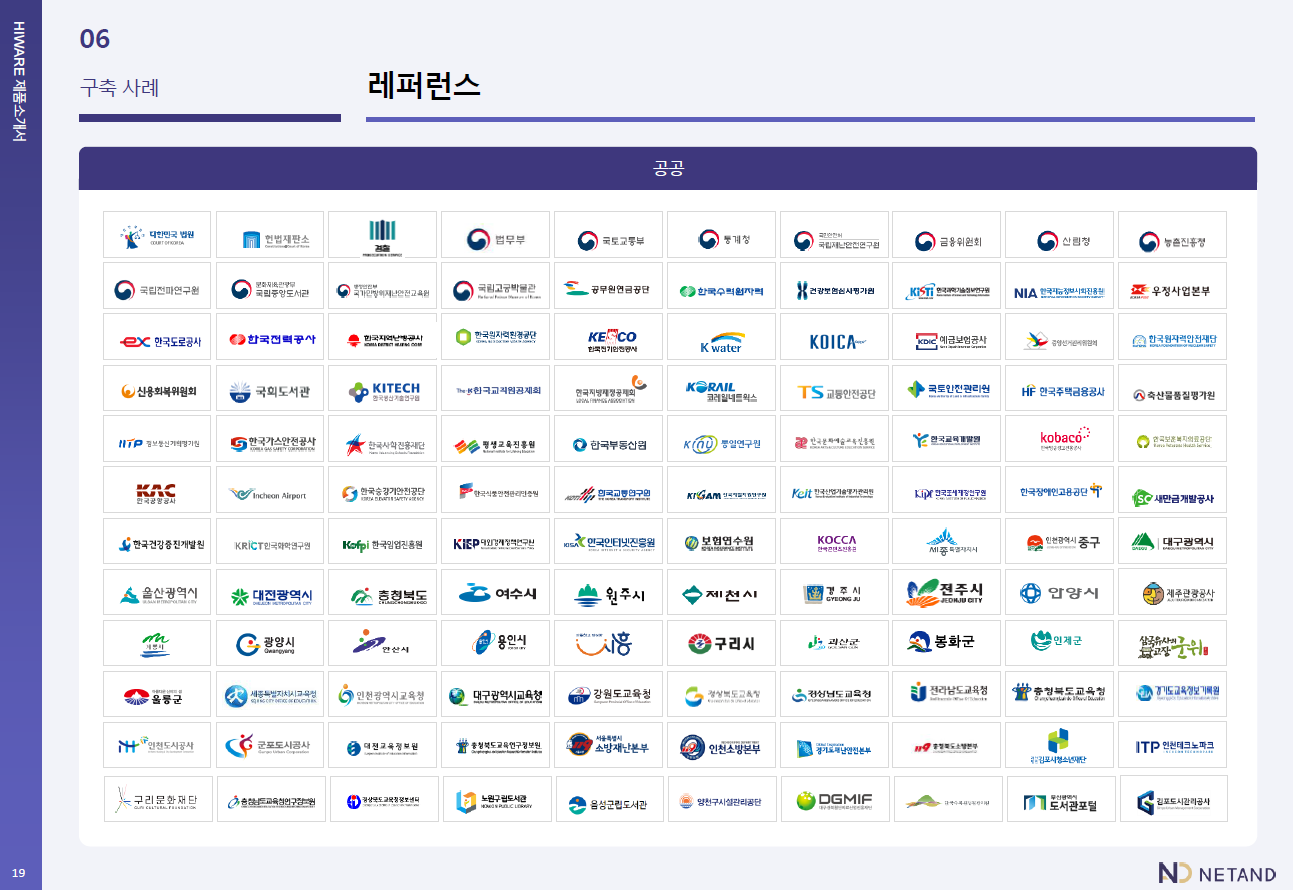Select the KISA 한국인터넷진흥원 logo
The height and width of the screenshot is (890, 1293).
point(608,543)
